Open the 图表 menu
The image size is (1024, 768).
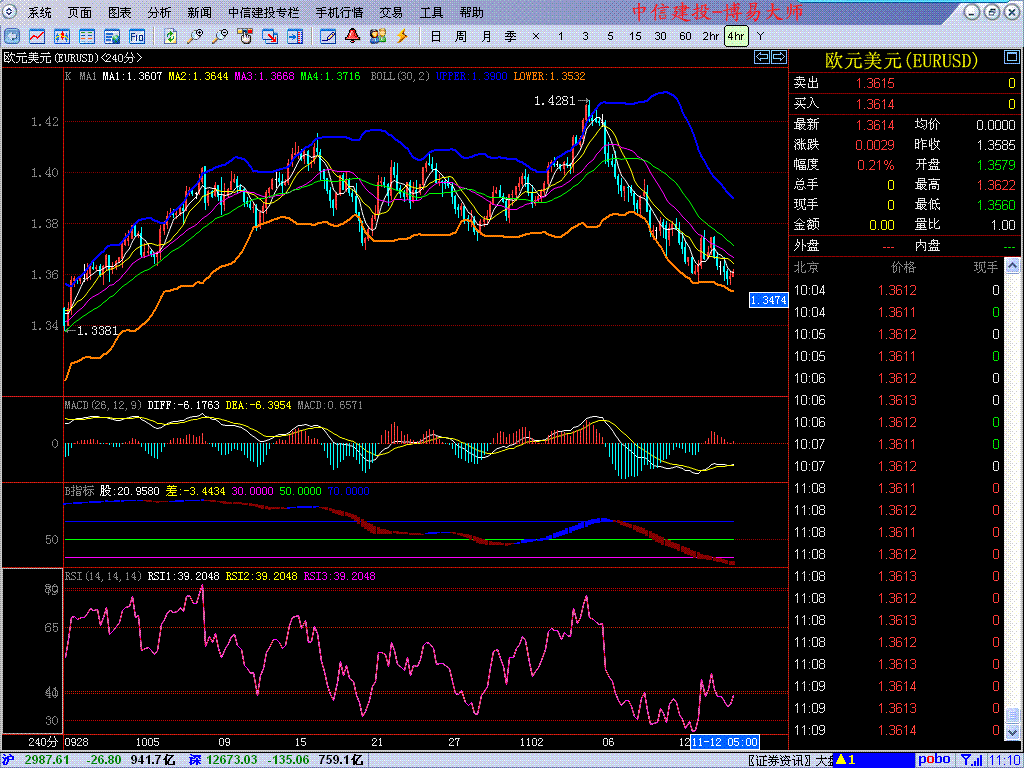(120, 12)
